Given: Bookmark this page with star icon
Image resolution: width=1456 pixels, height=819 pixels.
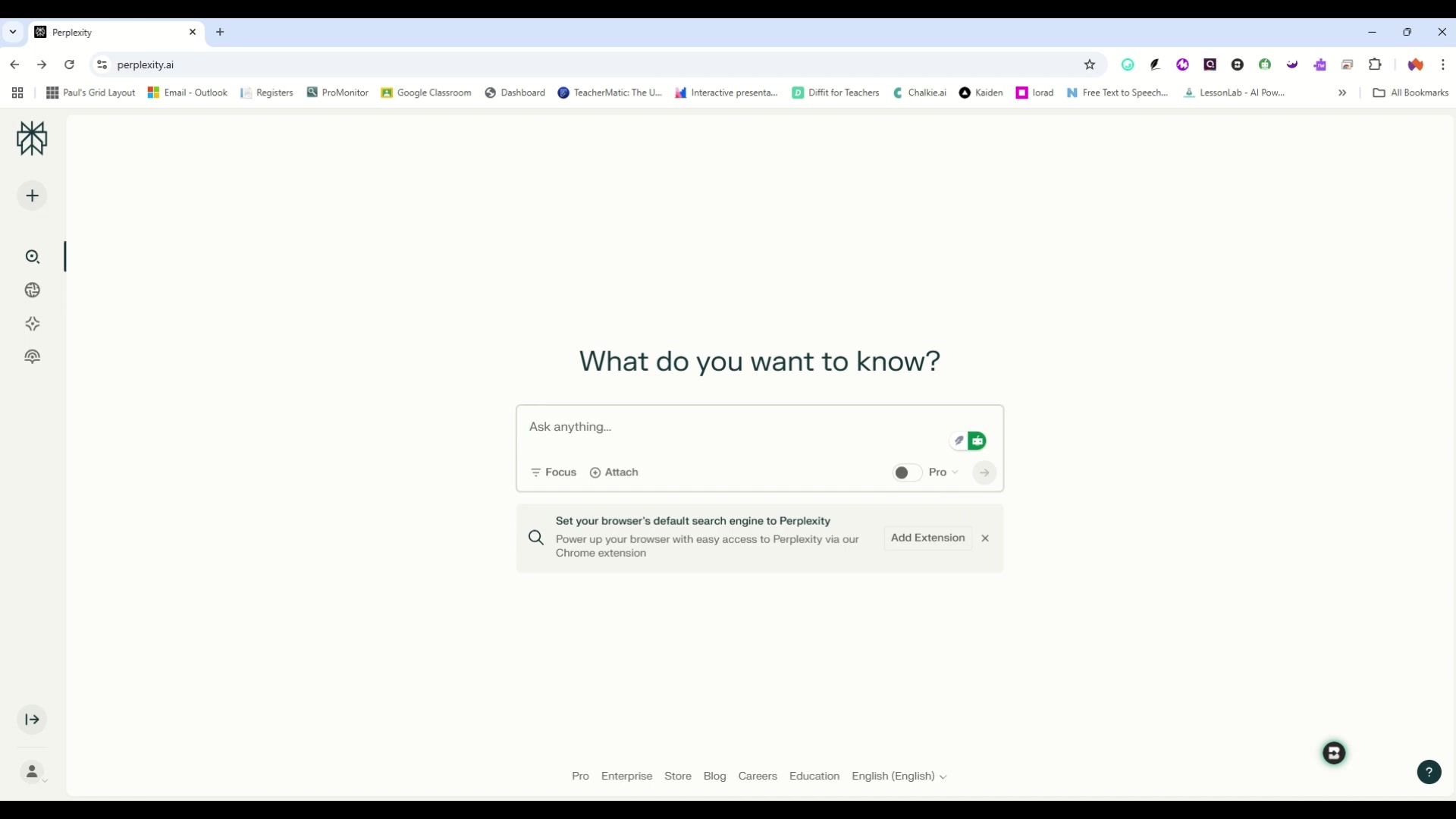Looking at the screenshot, I should coord(1090,64).
